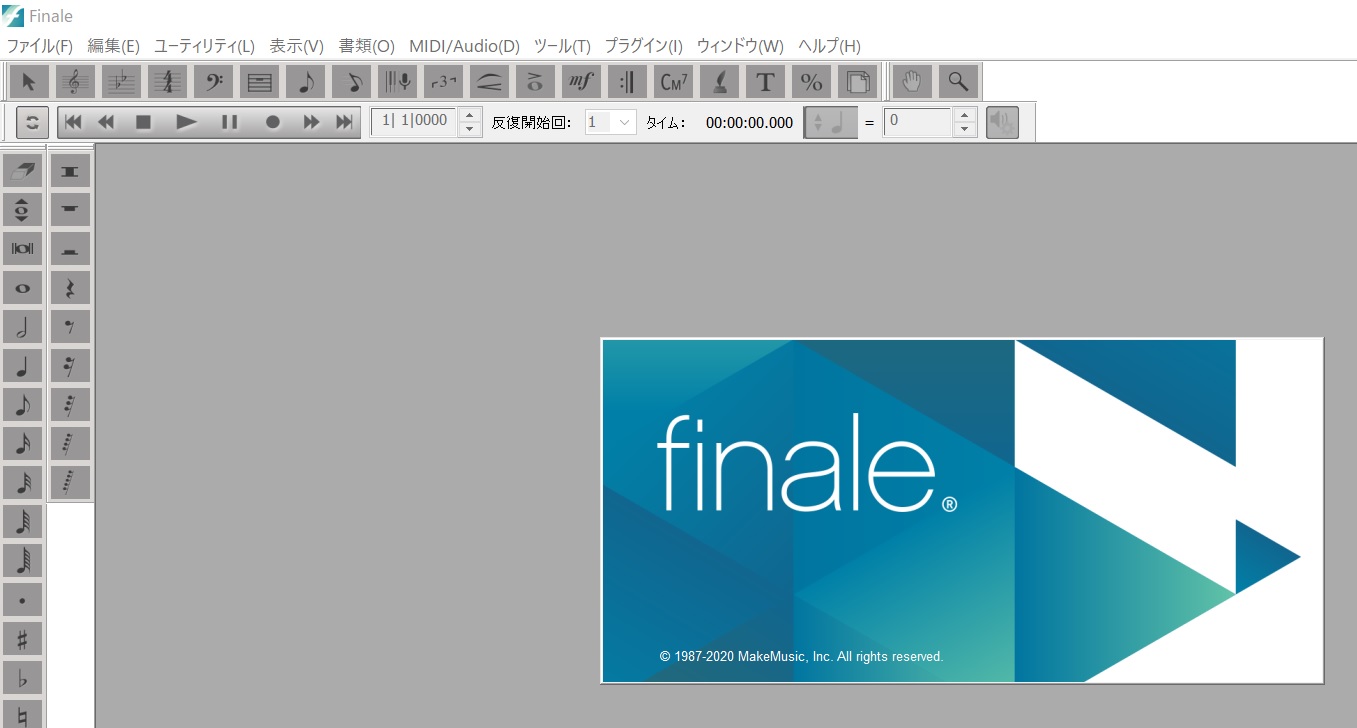The height and width of the screenshot is (728, 1357).
Task: Select the Tuplet tool
Action: click(443, 81)
